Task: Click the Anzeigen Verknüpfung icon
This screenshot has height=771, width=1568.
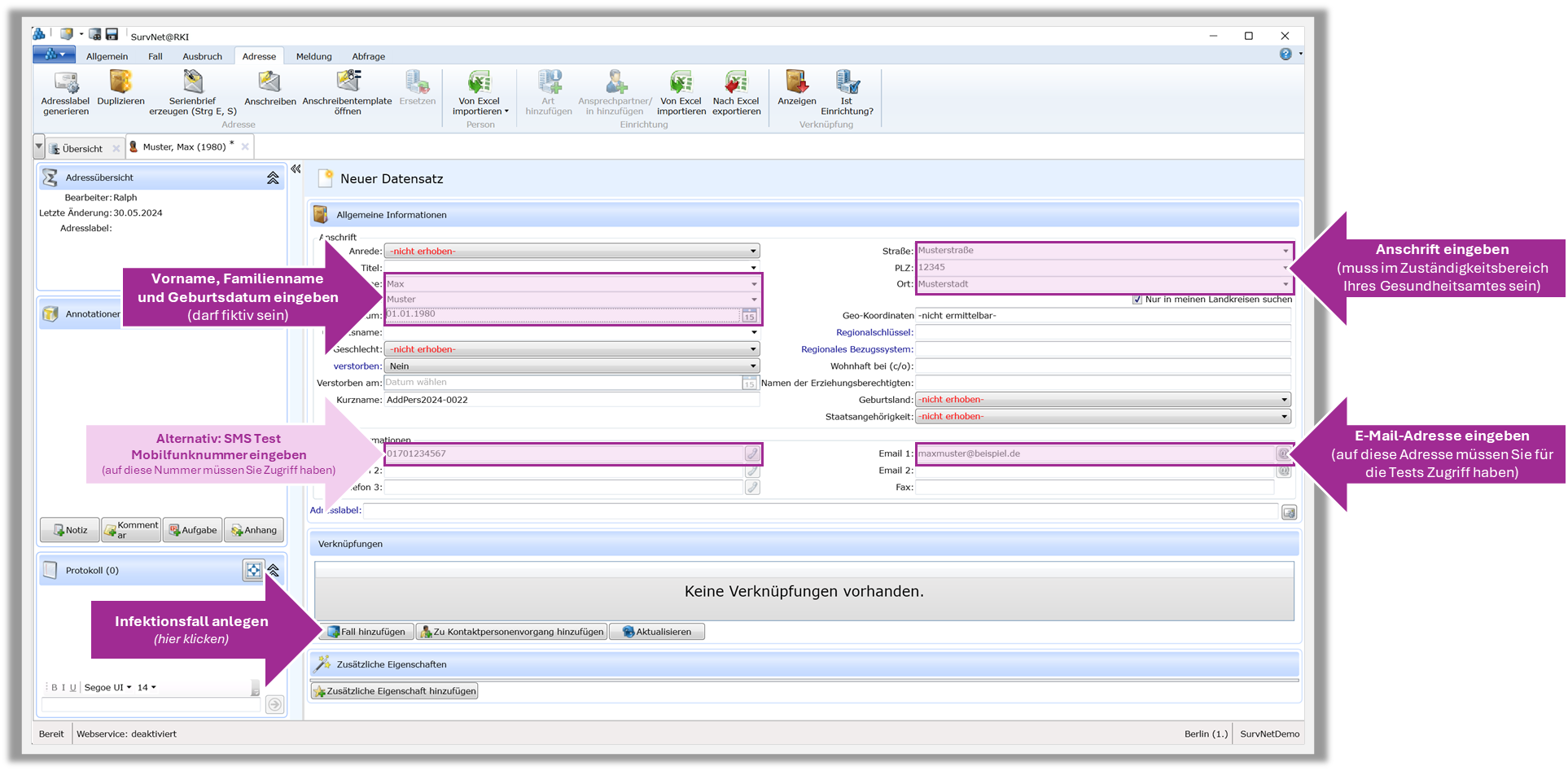Action: [x=796, y=83]
